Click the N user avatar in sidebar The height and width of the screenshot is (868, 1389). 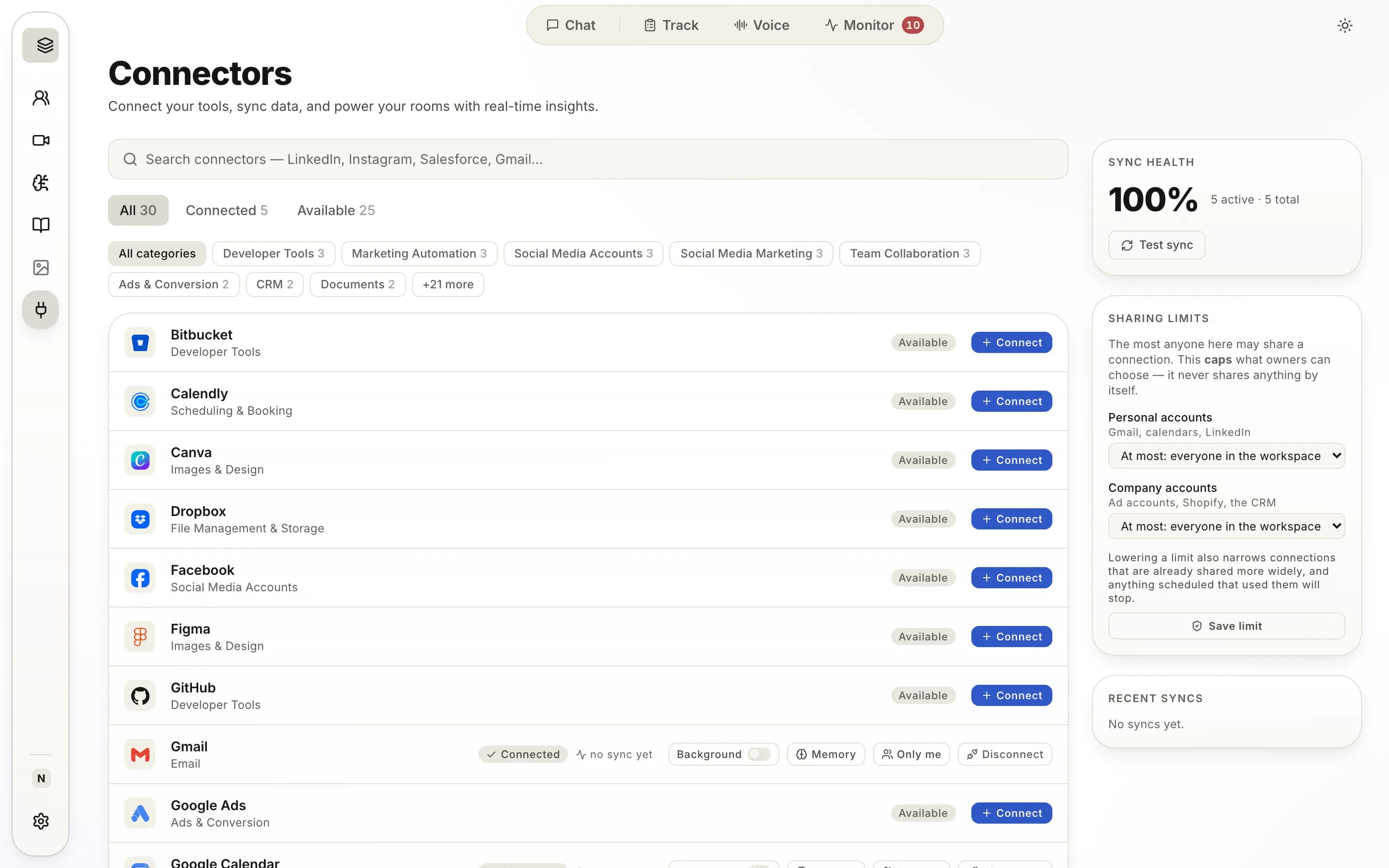pyautogui.click(x=41, y=778)
